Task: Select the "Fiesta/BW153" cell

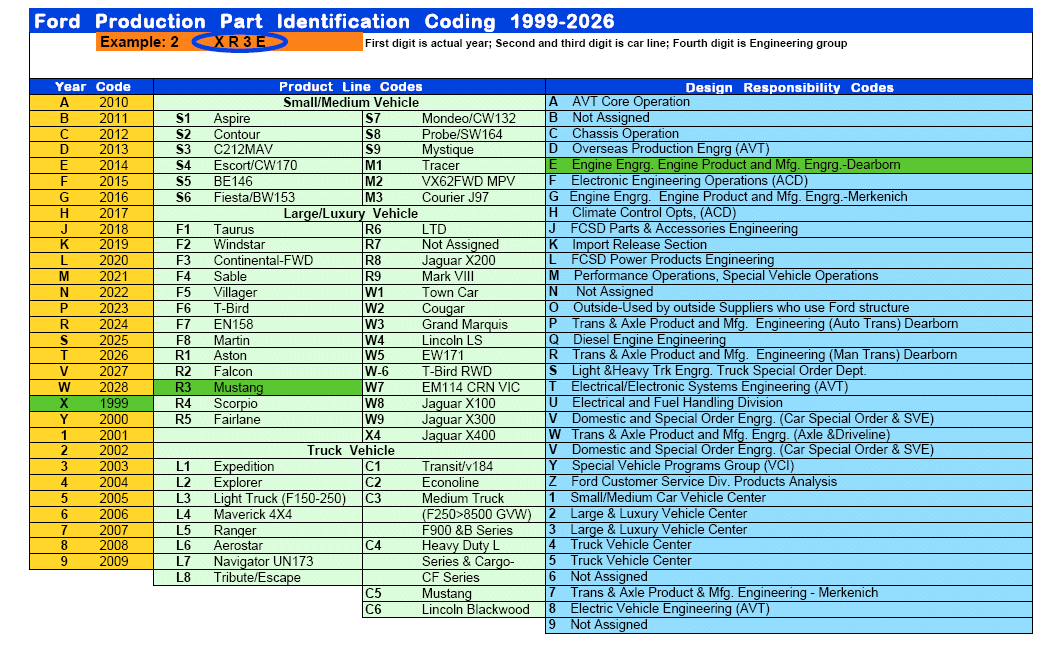Action: coord(254,197)
